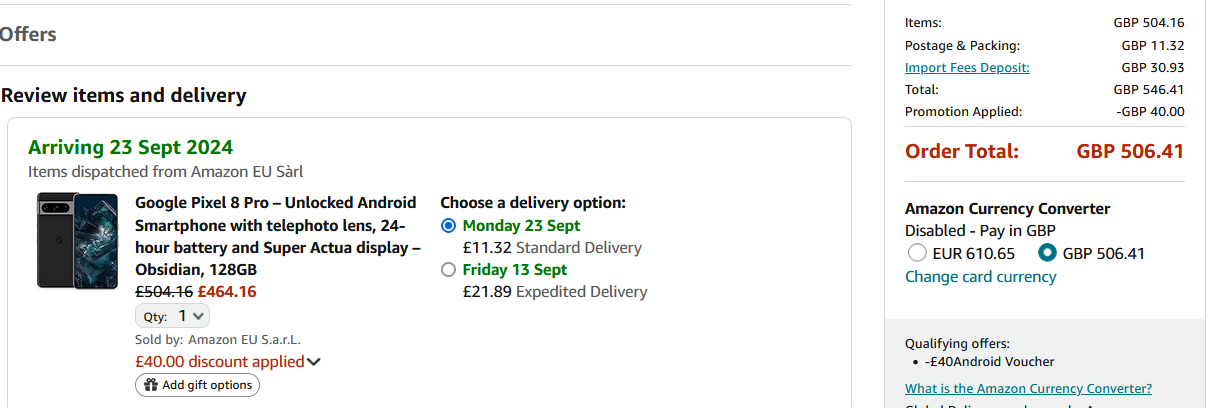Click the Google Pixel 8 Pro product title
The width and height of the screenshot is (1215, 408).
[277, 236]
